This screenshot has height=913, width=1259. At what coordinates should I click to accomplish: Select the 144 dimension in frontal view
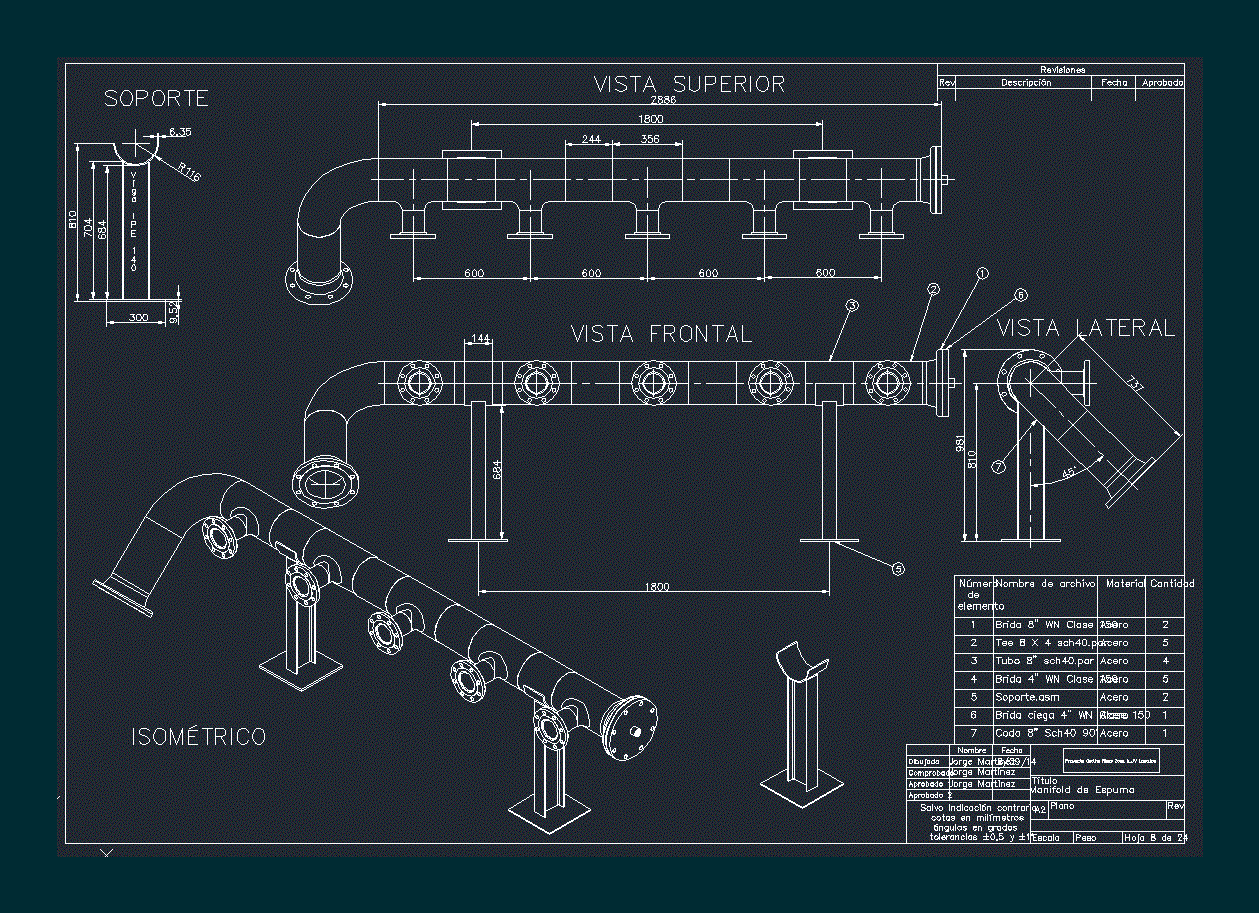coord(480,340)
